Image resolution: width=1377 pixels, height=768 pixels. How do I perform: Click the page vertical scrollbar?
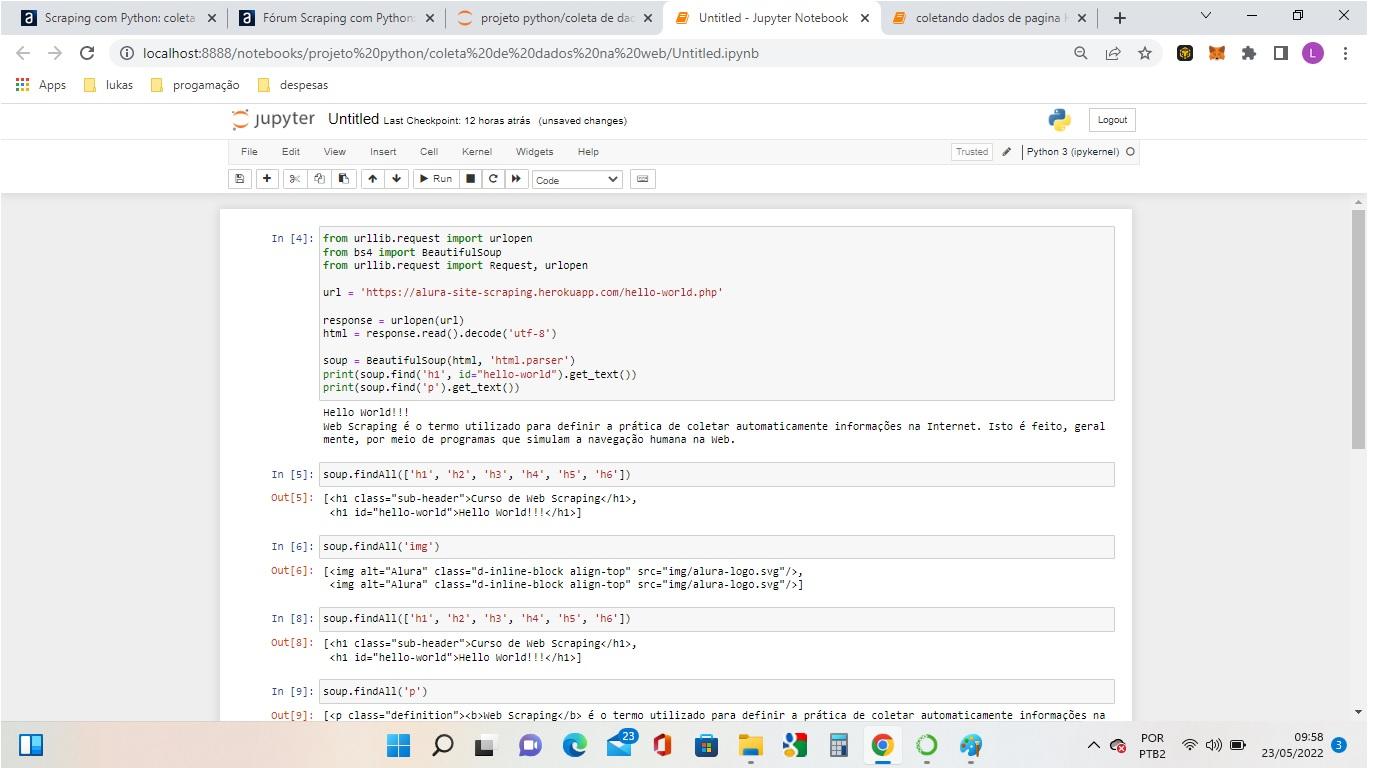click(1358, 330)
